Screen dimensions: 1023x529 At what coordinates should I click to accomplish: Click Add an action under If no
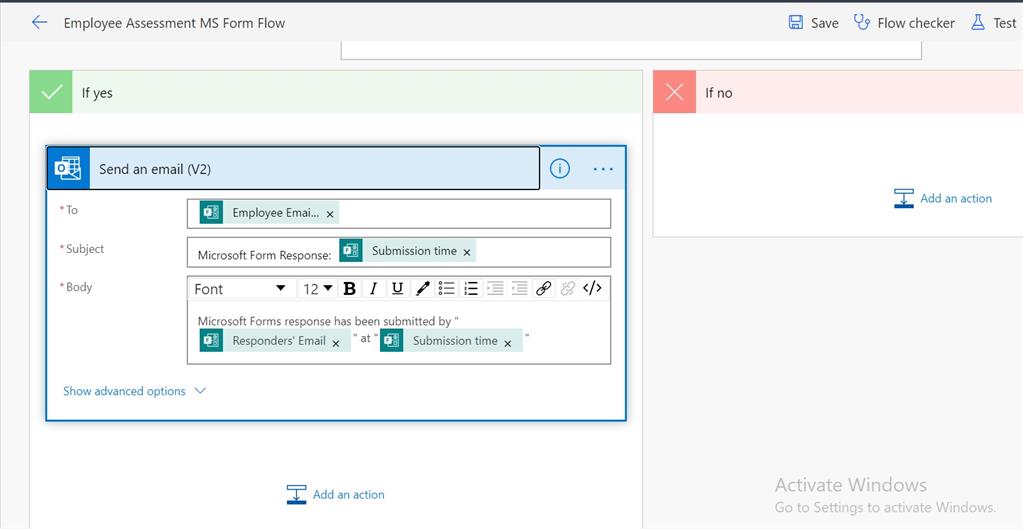943,198
